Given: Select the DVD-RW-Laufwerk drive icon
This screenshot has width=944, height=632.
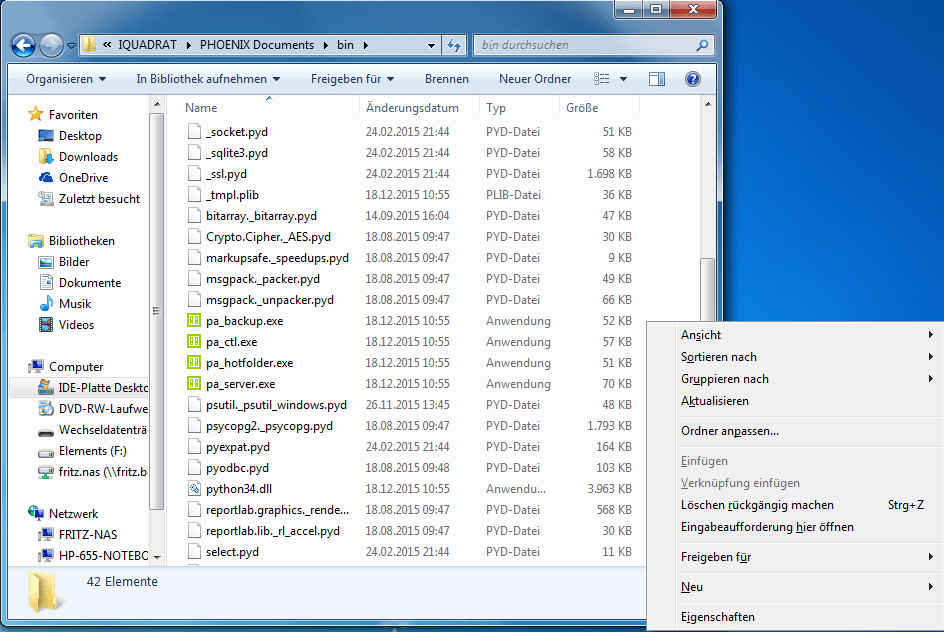Looking at the screenshot, I should tap(46, 409).
